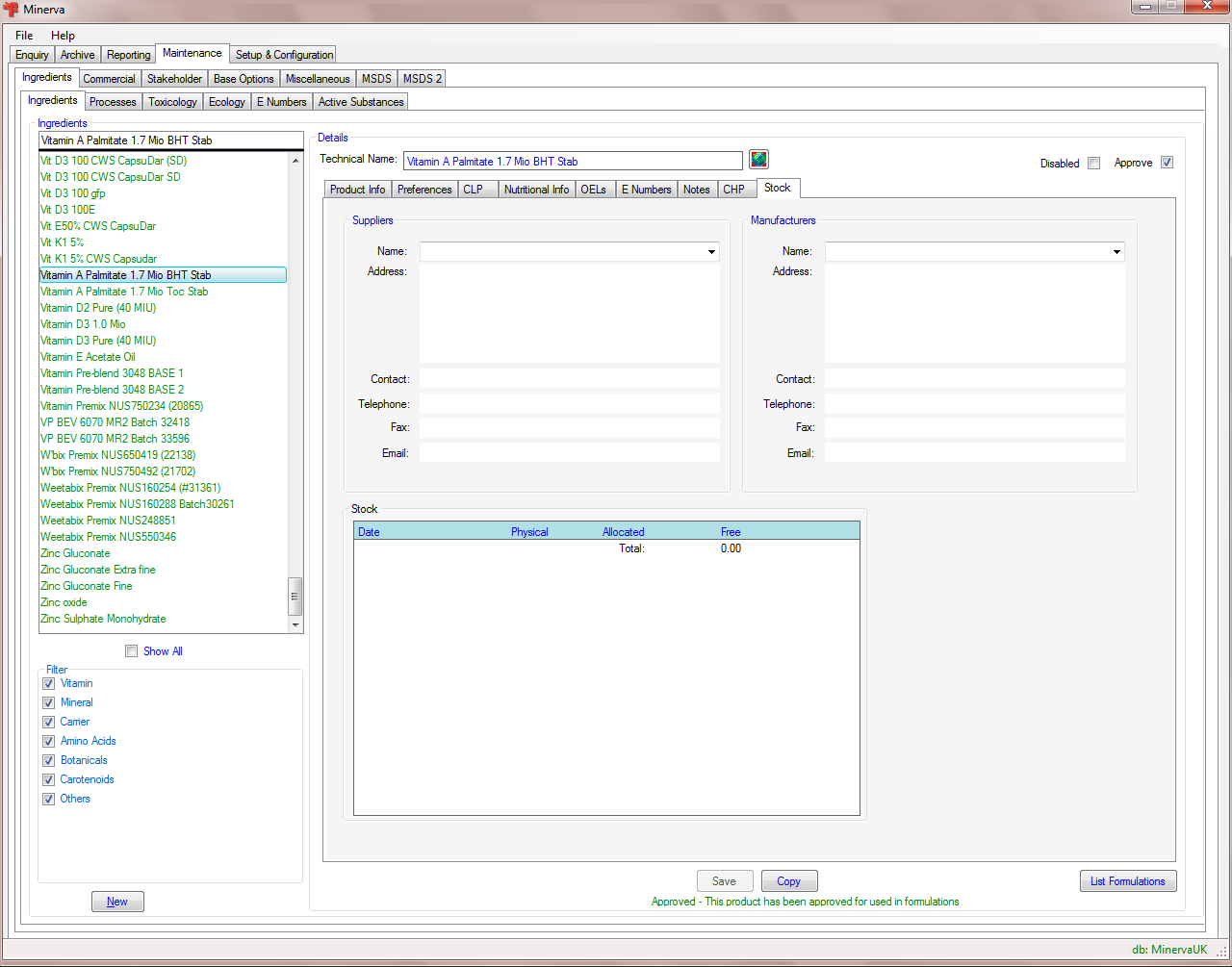The image size is (1232, 967).
Task: Click the Allocated column header in Stock
Action: point(623,532)
